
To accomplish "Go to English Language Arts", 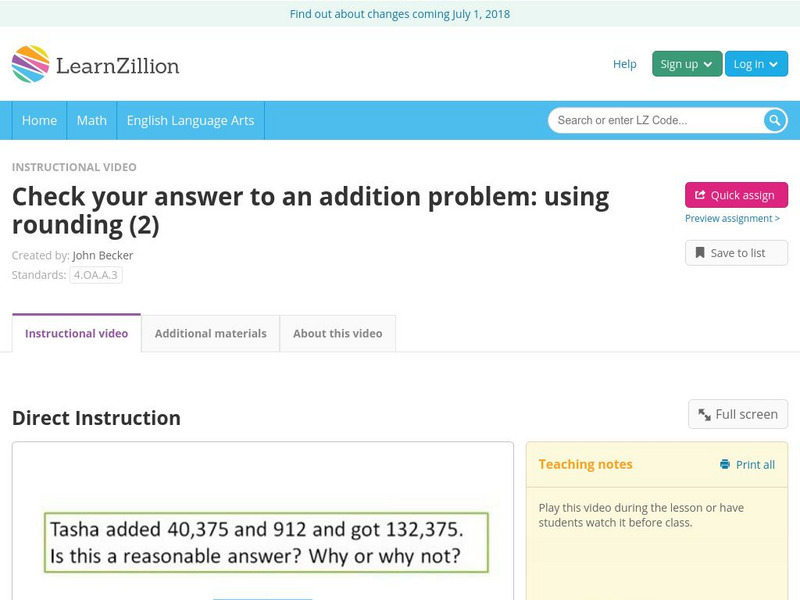I will point(190,120).
